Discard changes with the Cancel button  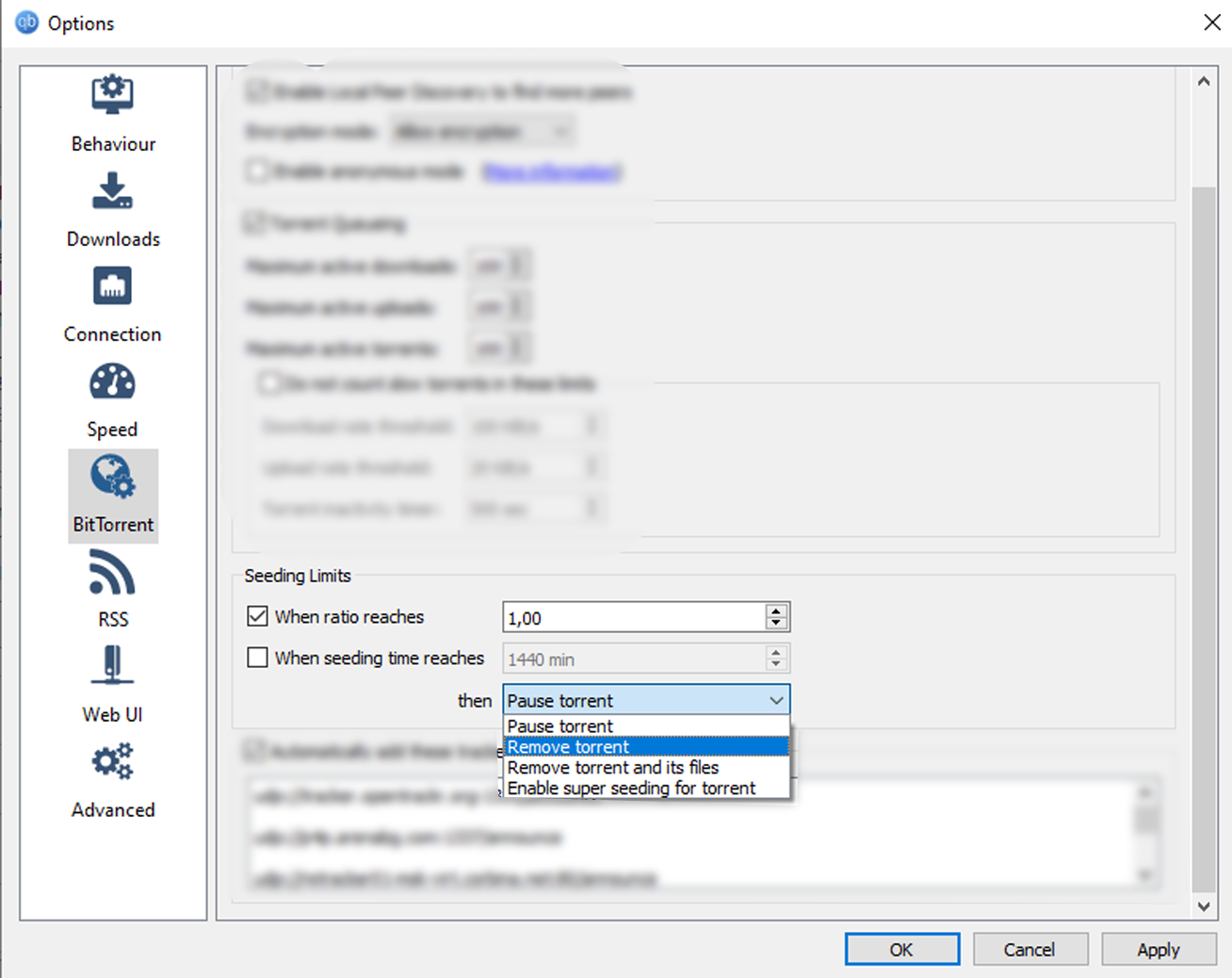1029,950
